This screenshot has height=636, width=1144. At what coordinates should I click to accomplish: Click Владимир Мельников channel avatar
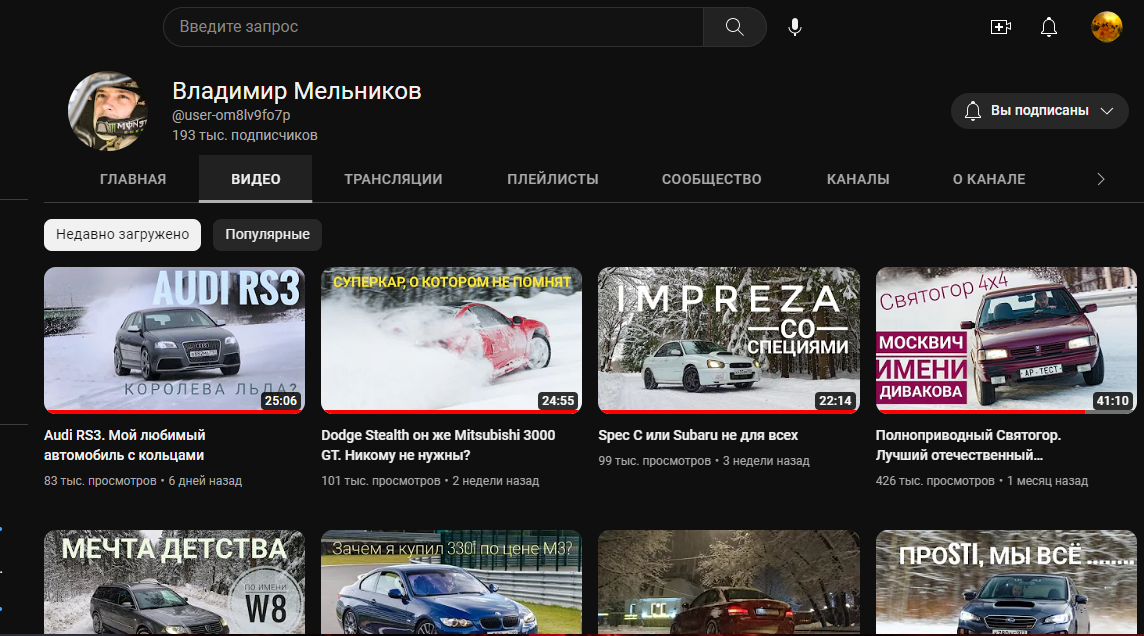108,111
